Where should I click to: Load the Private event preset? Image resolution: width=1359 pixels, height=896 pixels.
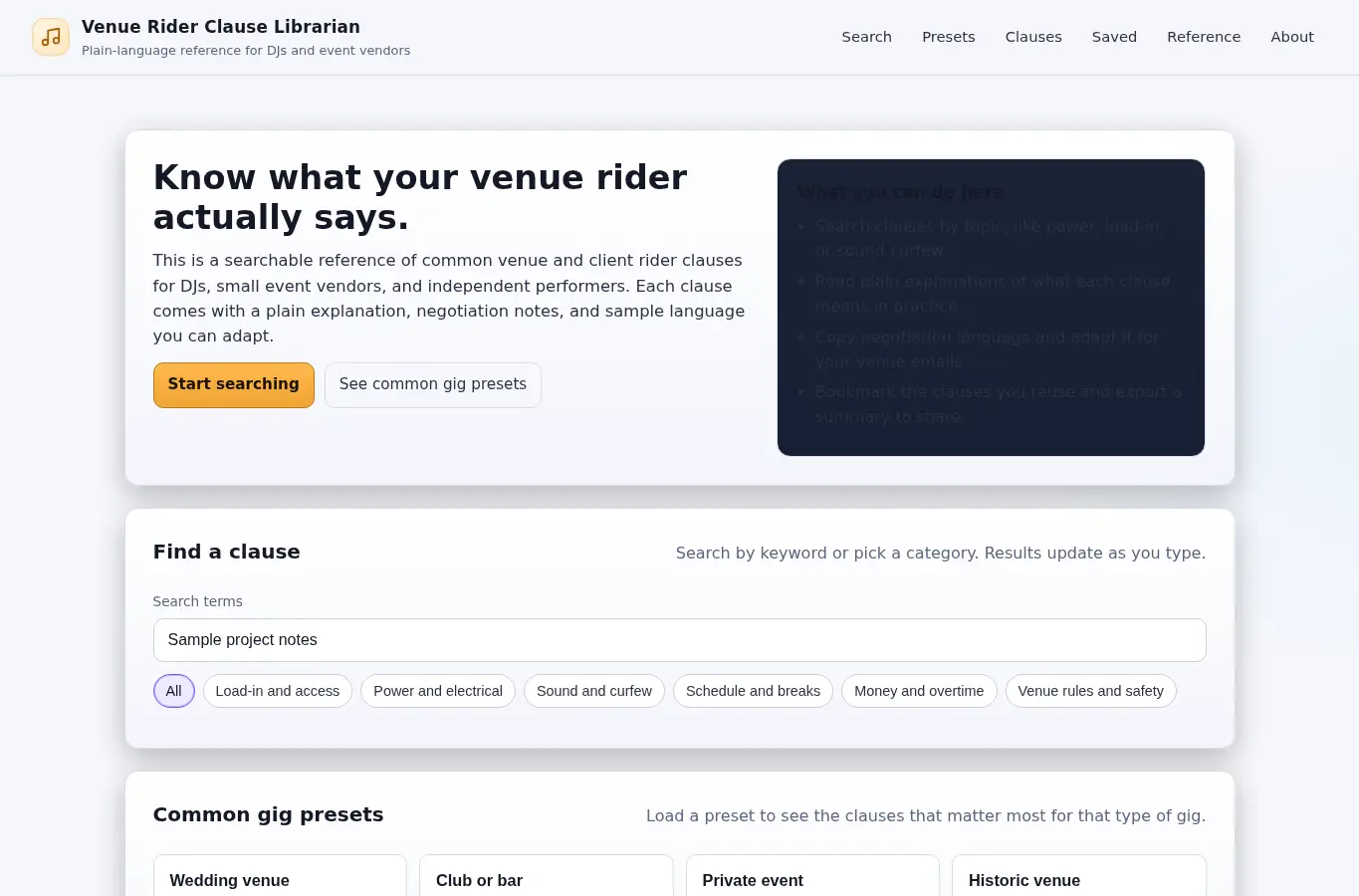(812, 876)
